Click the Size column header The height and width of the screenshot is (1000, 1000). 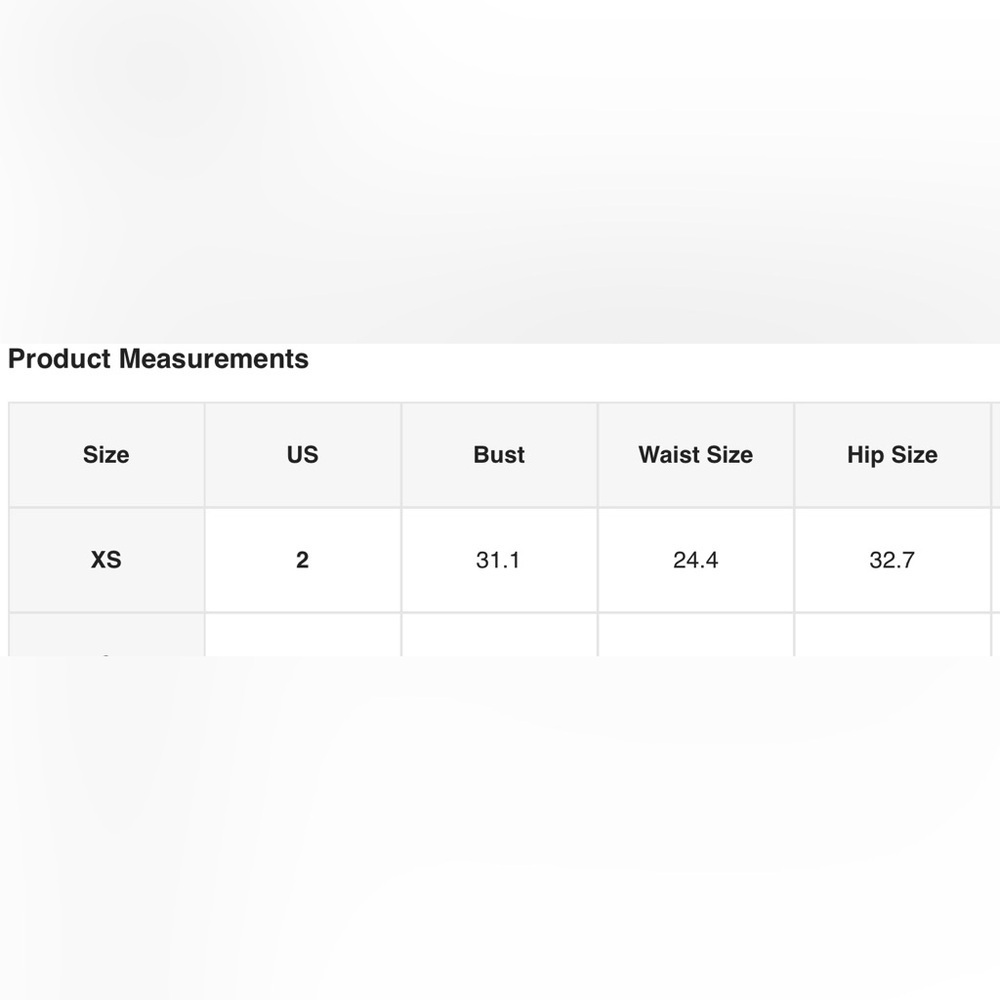[107, 455]
